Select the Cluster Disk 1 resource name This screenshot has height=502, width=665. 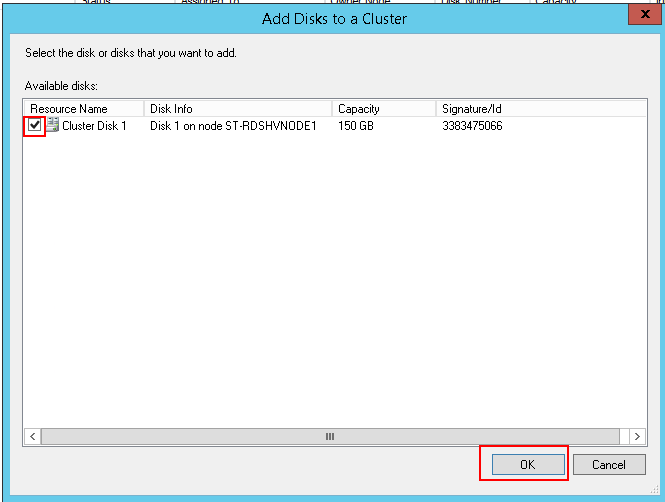click(x=94, y=126)
